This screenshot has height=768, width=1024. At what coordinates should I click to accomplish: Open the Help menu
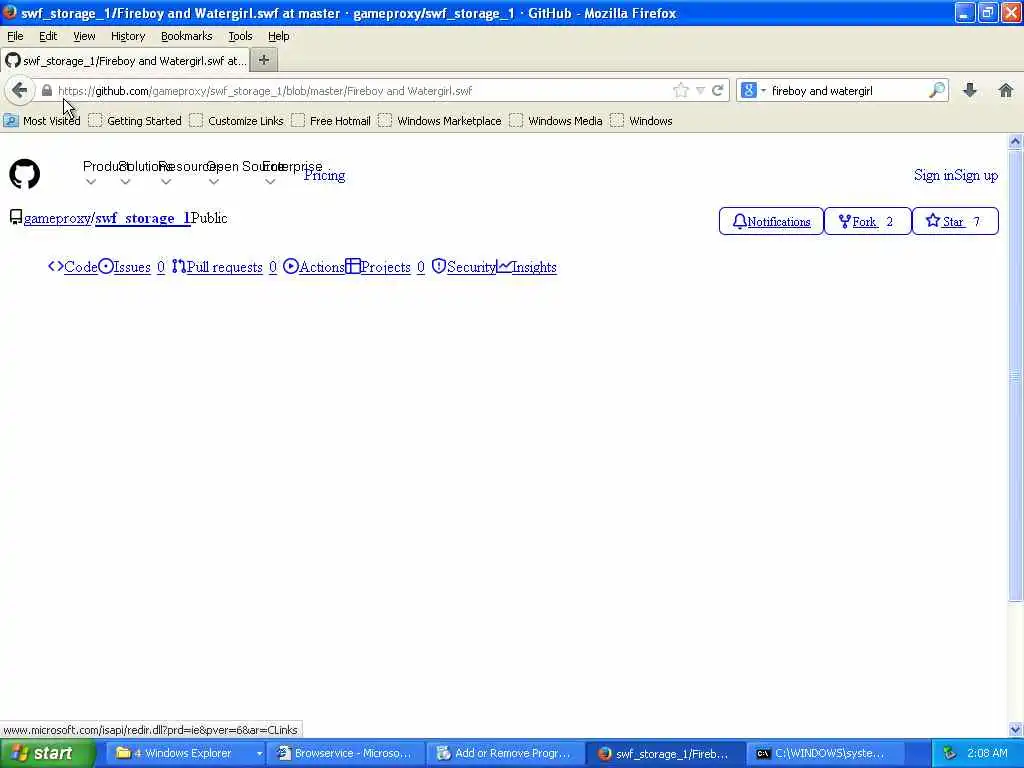[x=279, y=36]
